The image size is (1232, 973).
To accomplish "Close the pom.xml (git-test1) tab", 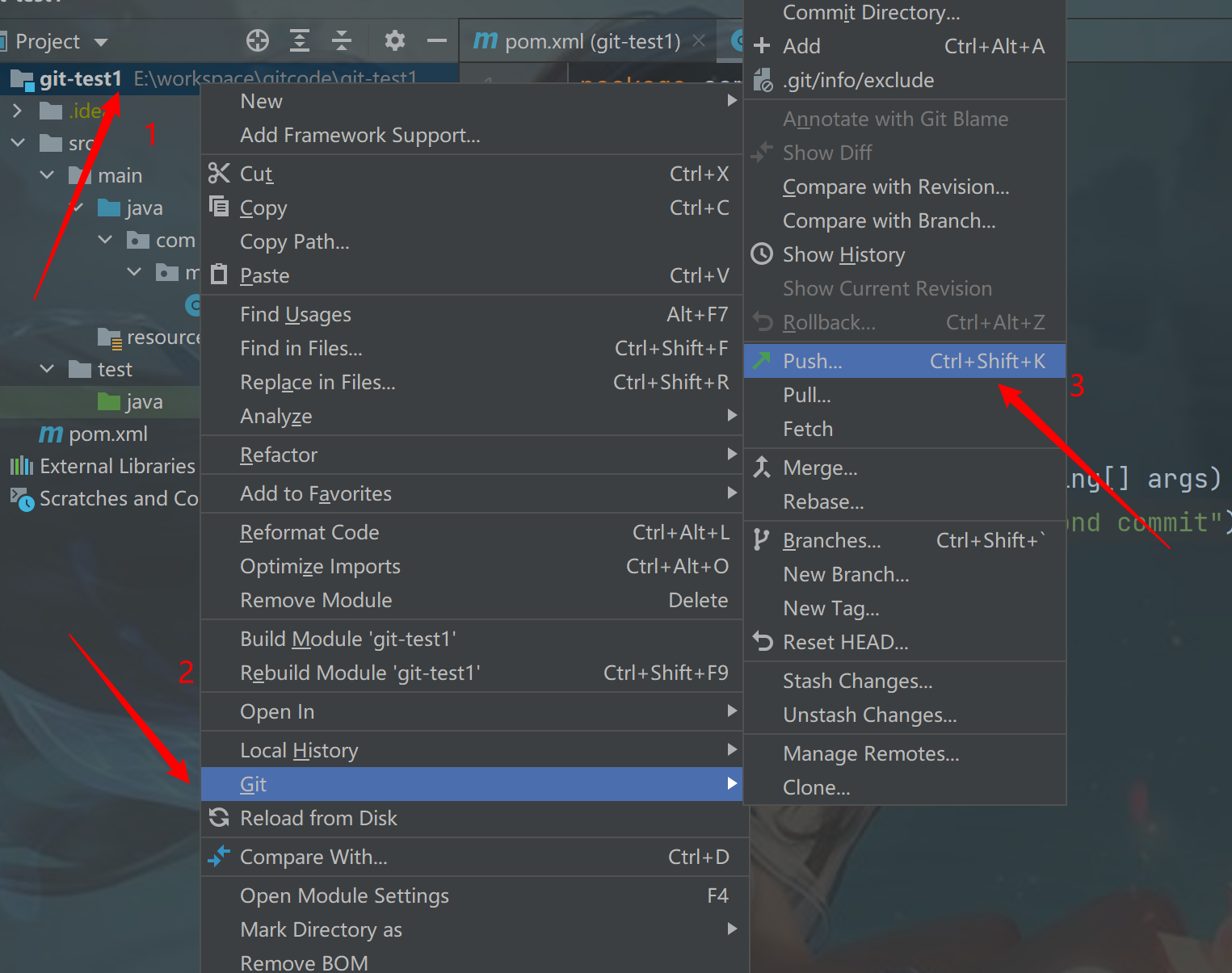I will [699, 40].
